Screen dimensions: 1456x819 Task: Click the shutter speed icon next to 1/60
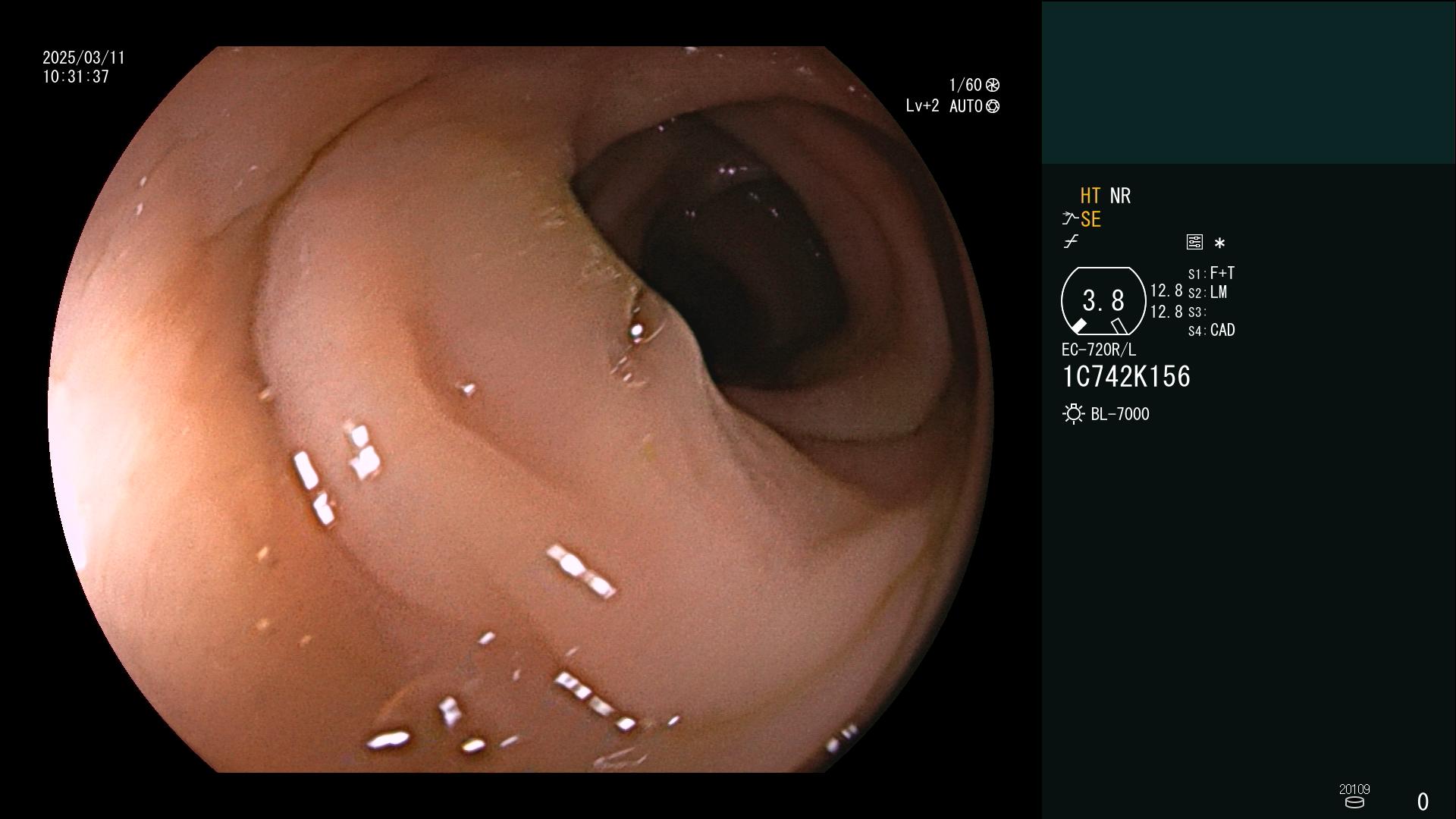pos(993,85)
